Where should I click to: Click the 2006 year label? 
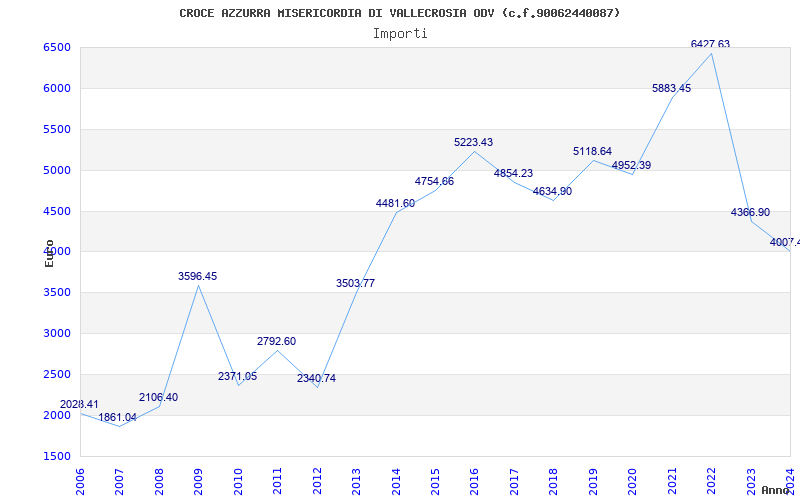(80, 481)
